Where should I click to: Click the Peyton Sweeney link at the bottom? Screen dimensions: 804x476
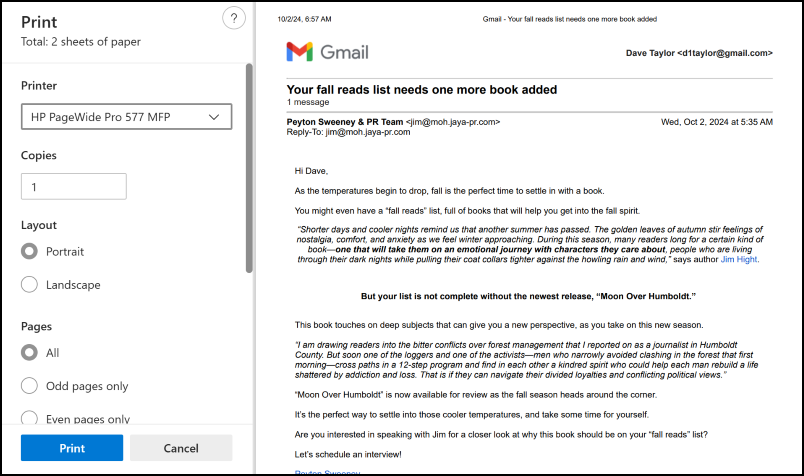point(327,472)
